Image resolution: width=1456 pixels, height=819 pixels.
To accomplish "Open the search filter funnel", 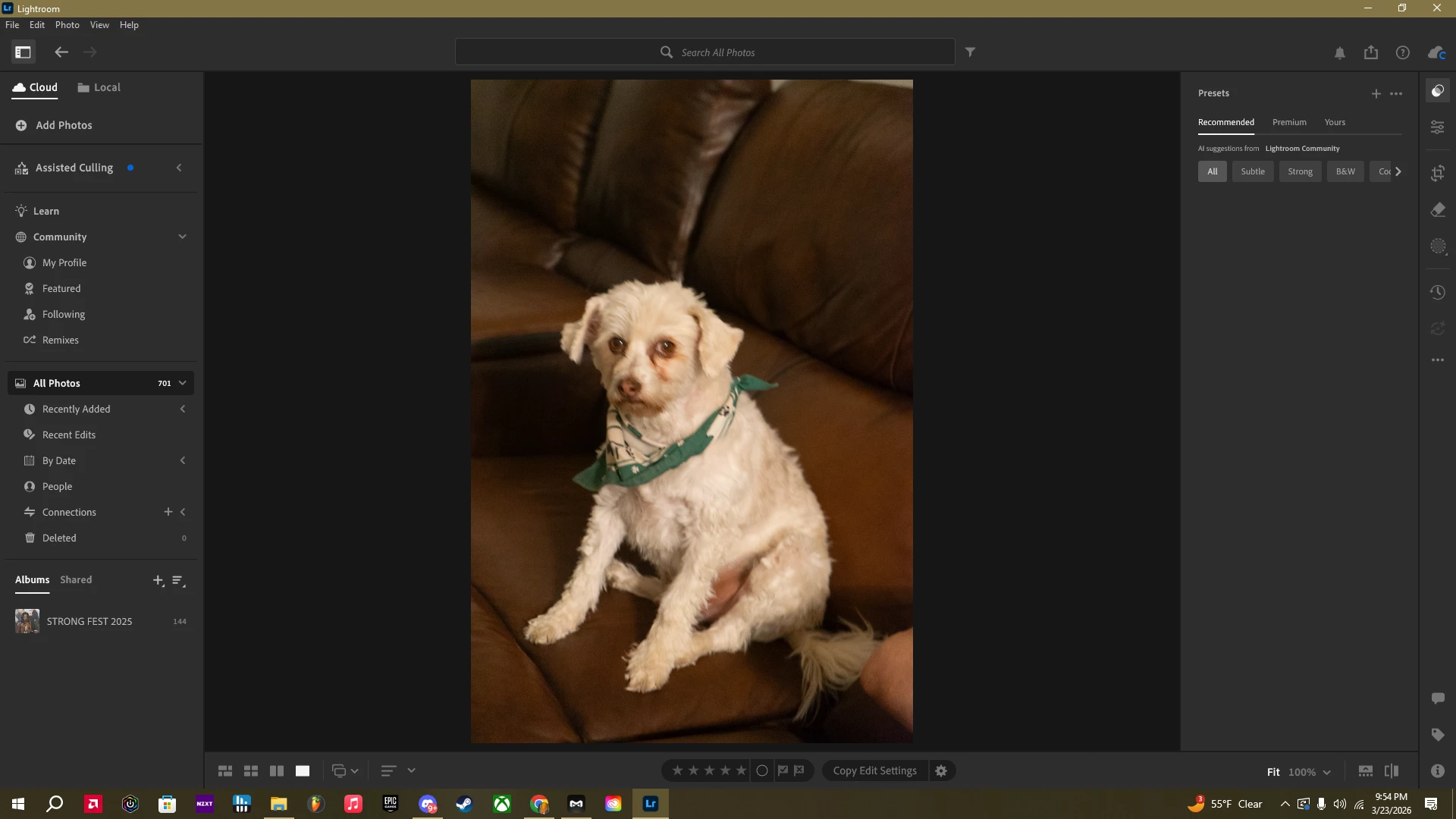I will tap(970, 52).
